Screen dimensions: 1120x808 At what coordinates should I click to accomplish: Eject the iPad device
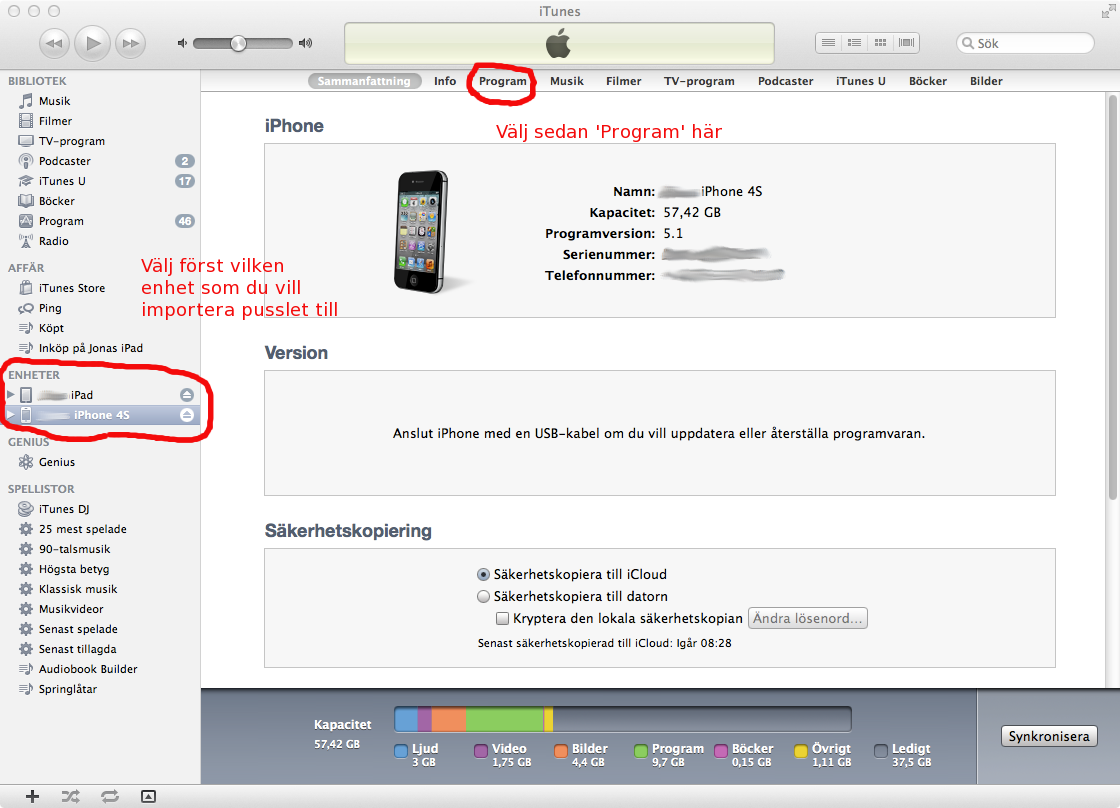click(186, 395)
